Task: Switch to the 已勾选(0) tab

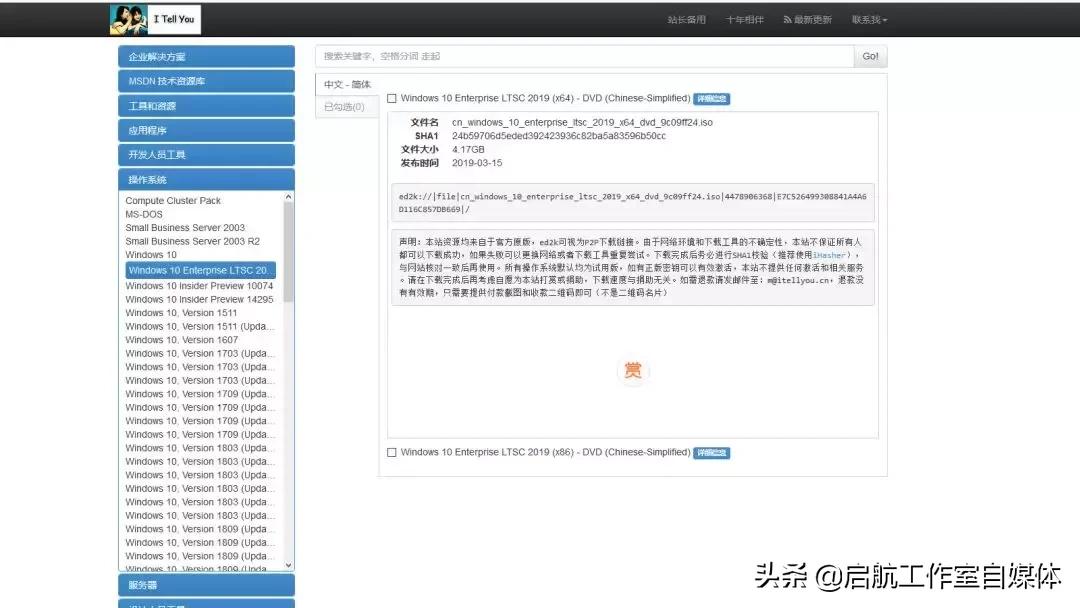Action: coord(346,106)
